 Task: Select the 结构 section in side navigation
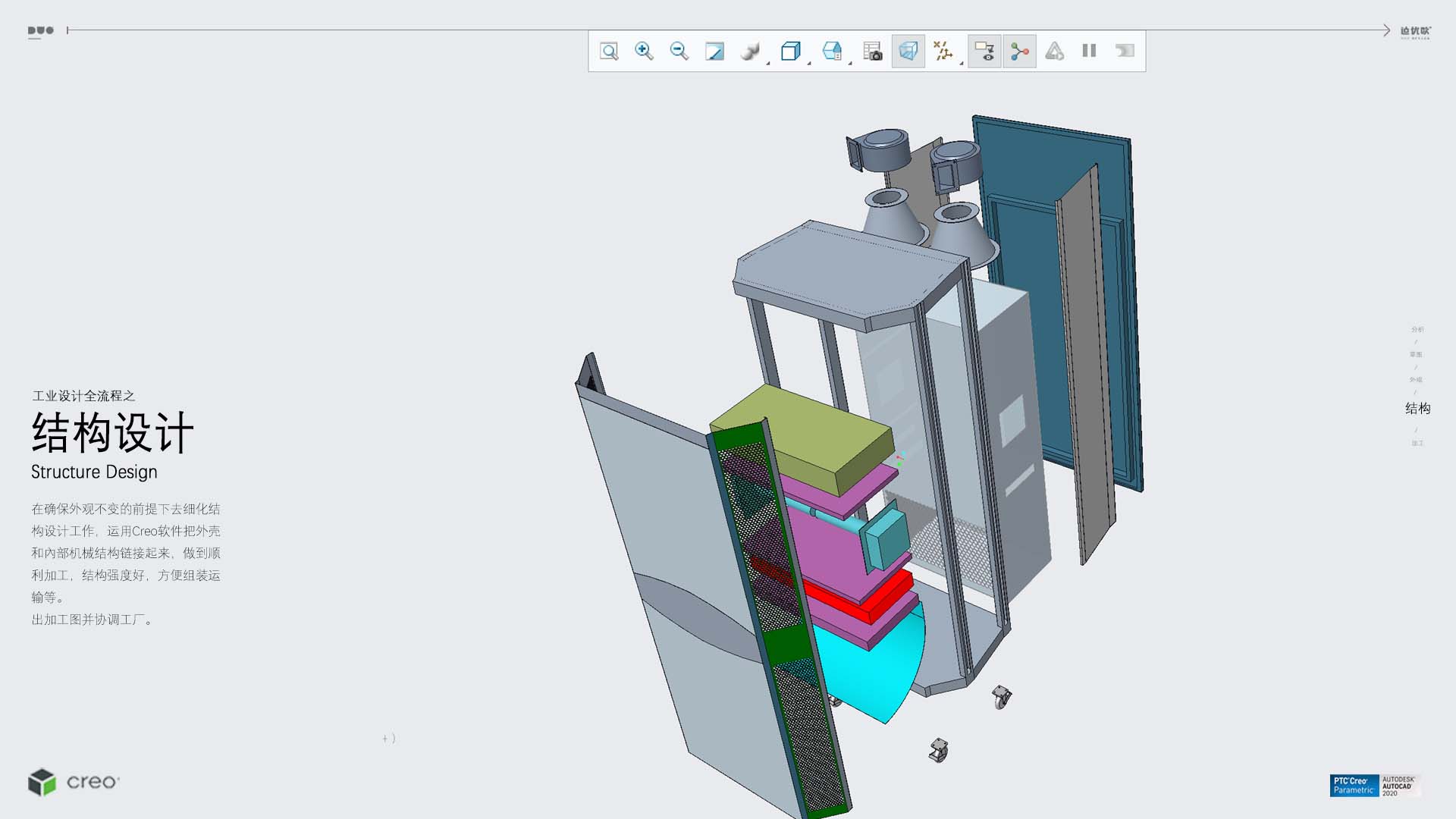1417,409
